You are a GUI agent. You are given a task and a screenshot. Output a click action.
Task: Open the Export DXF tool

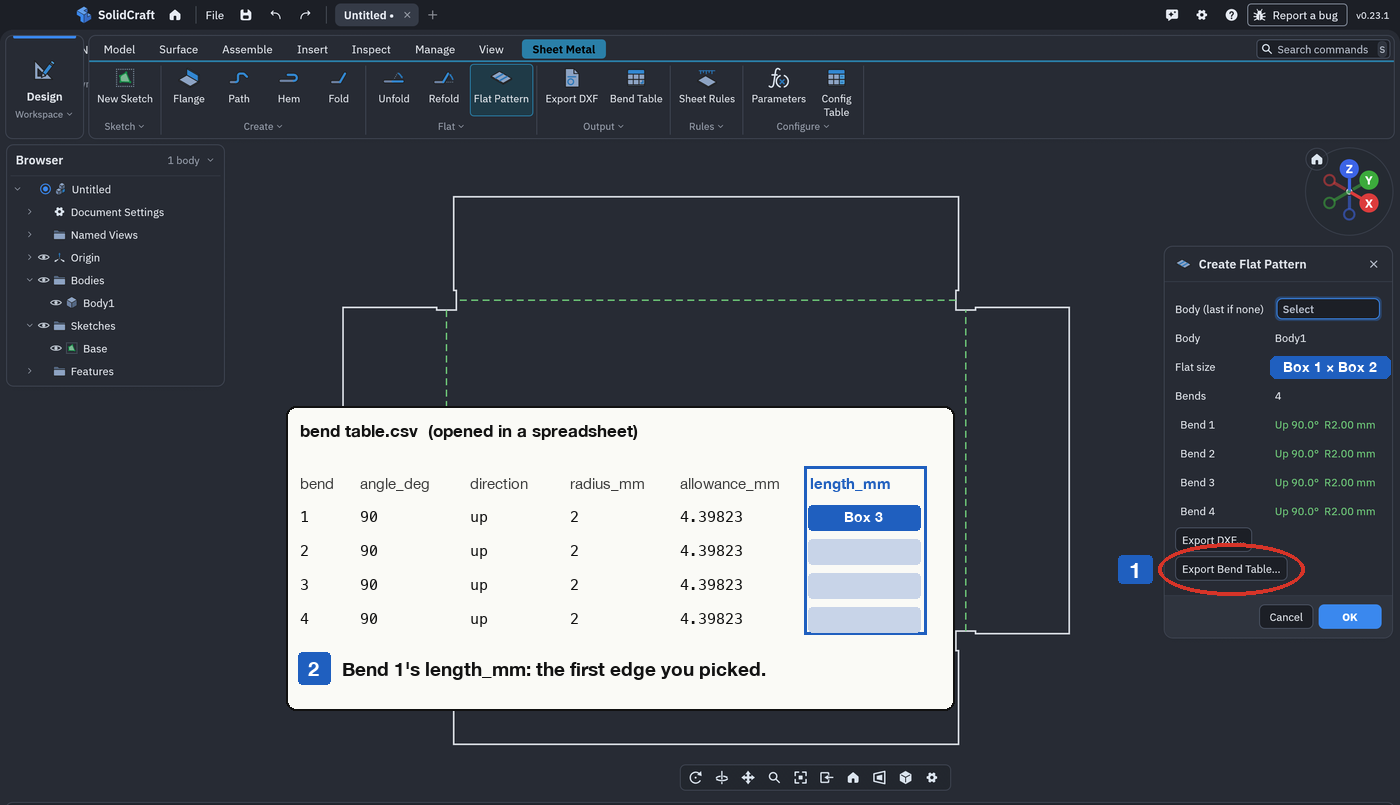point(571,88)
